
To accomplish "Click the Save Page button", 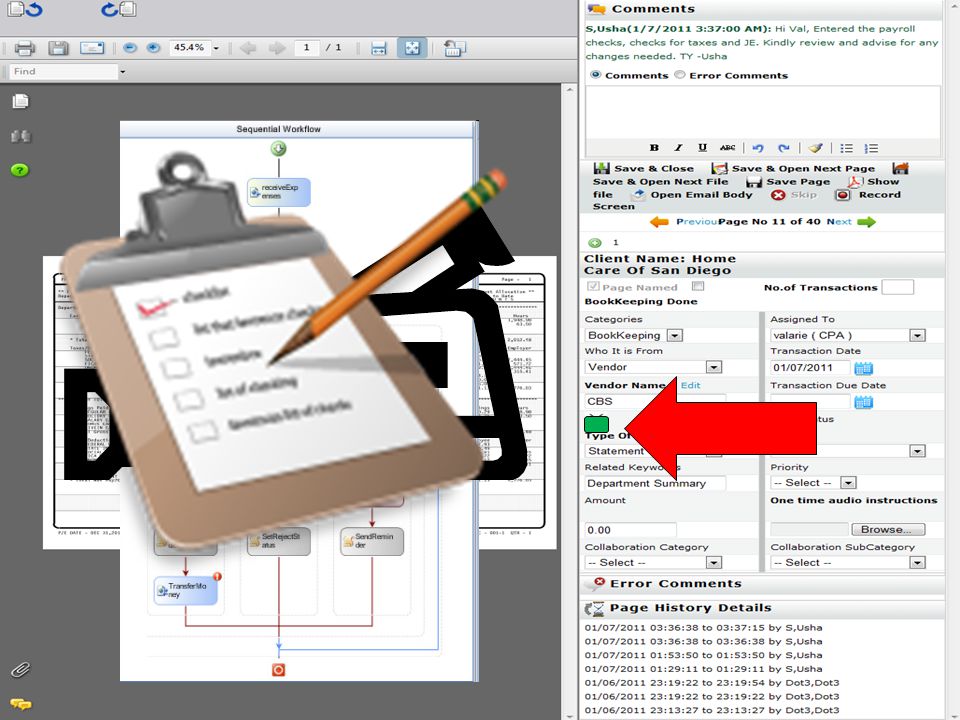I will (789, 182).
